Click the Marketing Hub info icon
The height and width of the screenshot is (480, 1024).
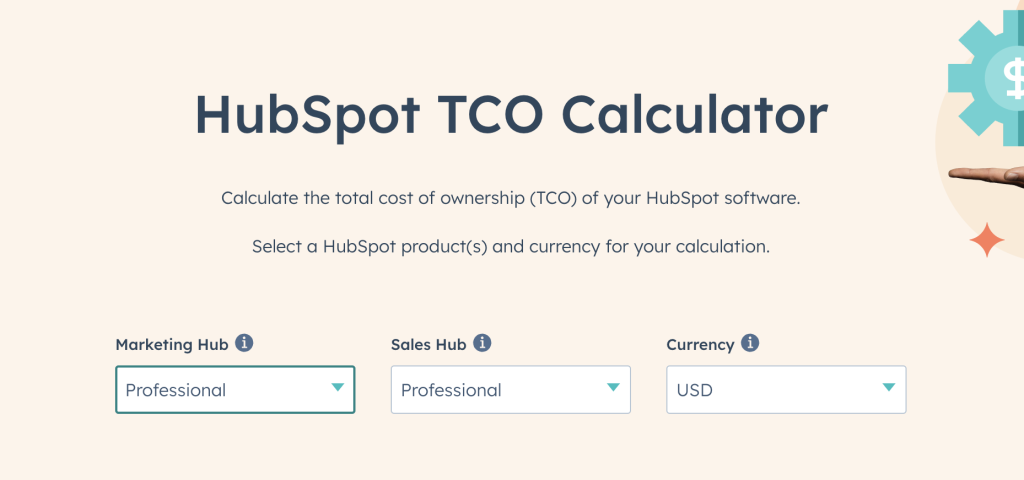(x=244, y=343)
